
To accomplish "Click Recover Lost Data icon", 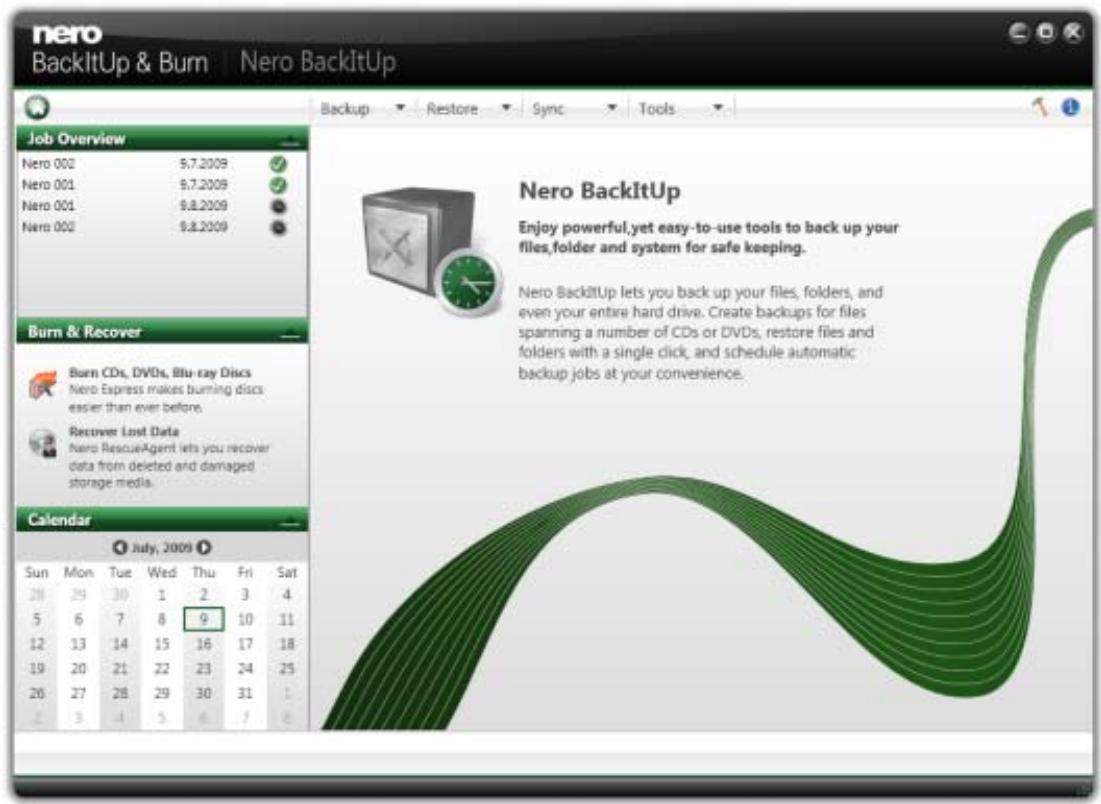I will click(43, 443).
